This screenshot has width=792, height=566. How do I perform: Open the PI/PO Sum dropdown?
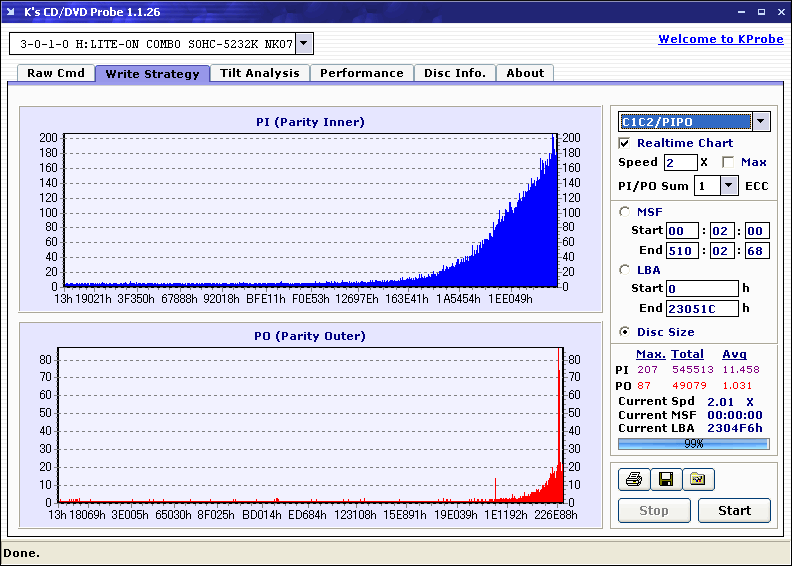(x=728, y=186)
